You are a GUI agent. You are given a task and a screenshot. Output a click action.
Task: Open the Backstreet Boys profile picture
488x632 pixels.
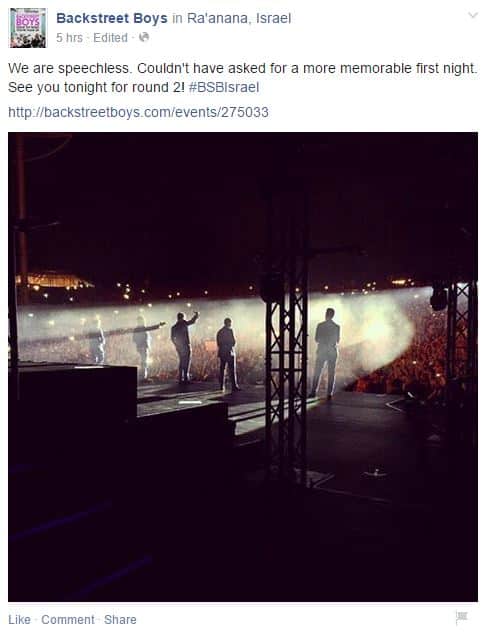(28, 28)
